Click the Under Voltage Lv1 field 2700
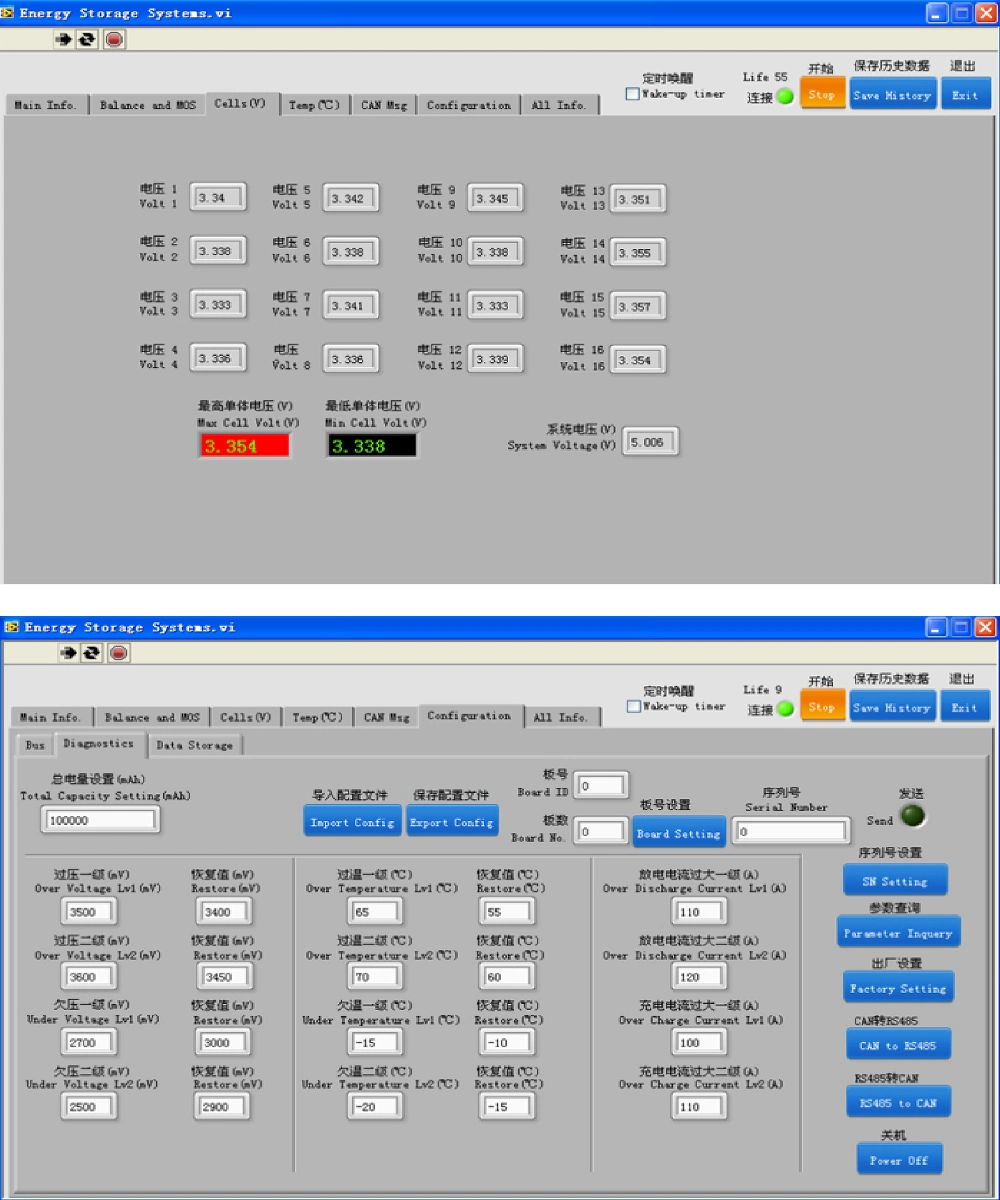The width and height of the screenshot is (1000, 1200). tap(89, 1042)
